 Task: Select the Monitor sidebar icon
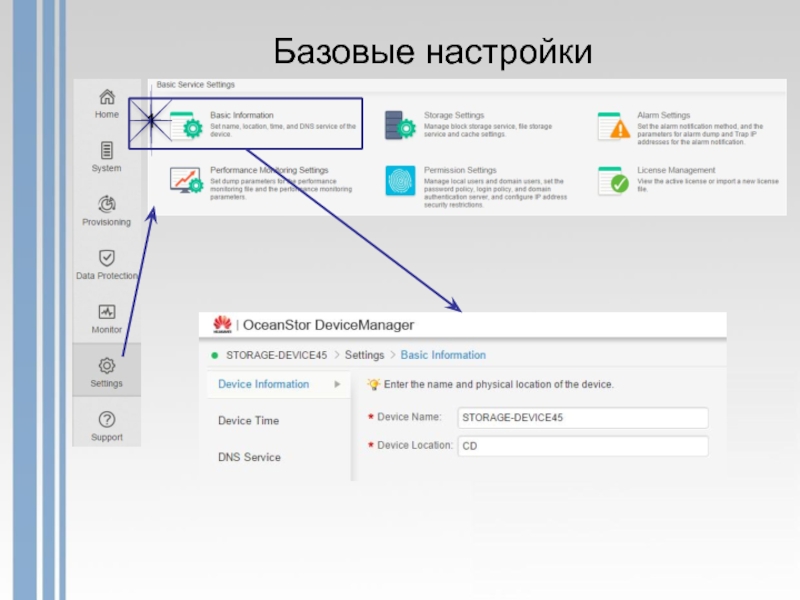(x=107, y=312)
